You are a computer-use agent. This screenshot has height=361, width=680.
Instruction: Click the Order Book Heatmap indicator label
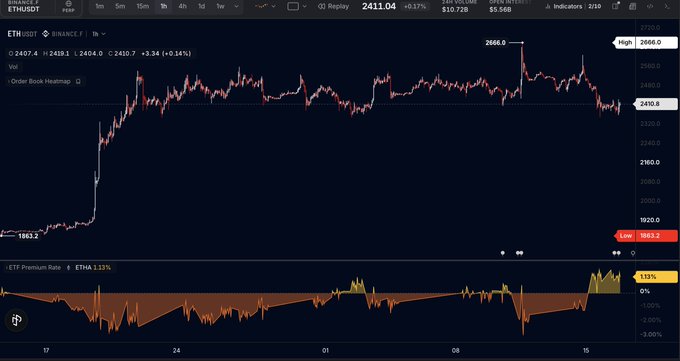tap(40, 81)
